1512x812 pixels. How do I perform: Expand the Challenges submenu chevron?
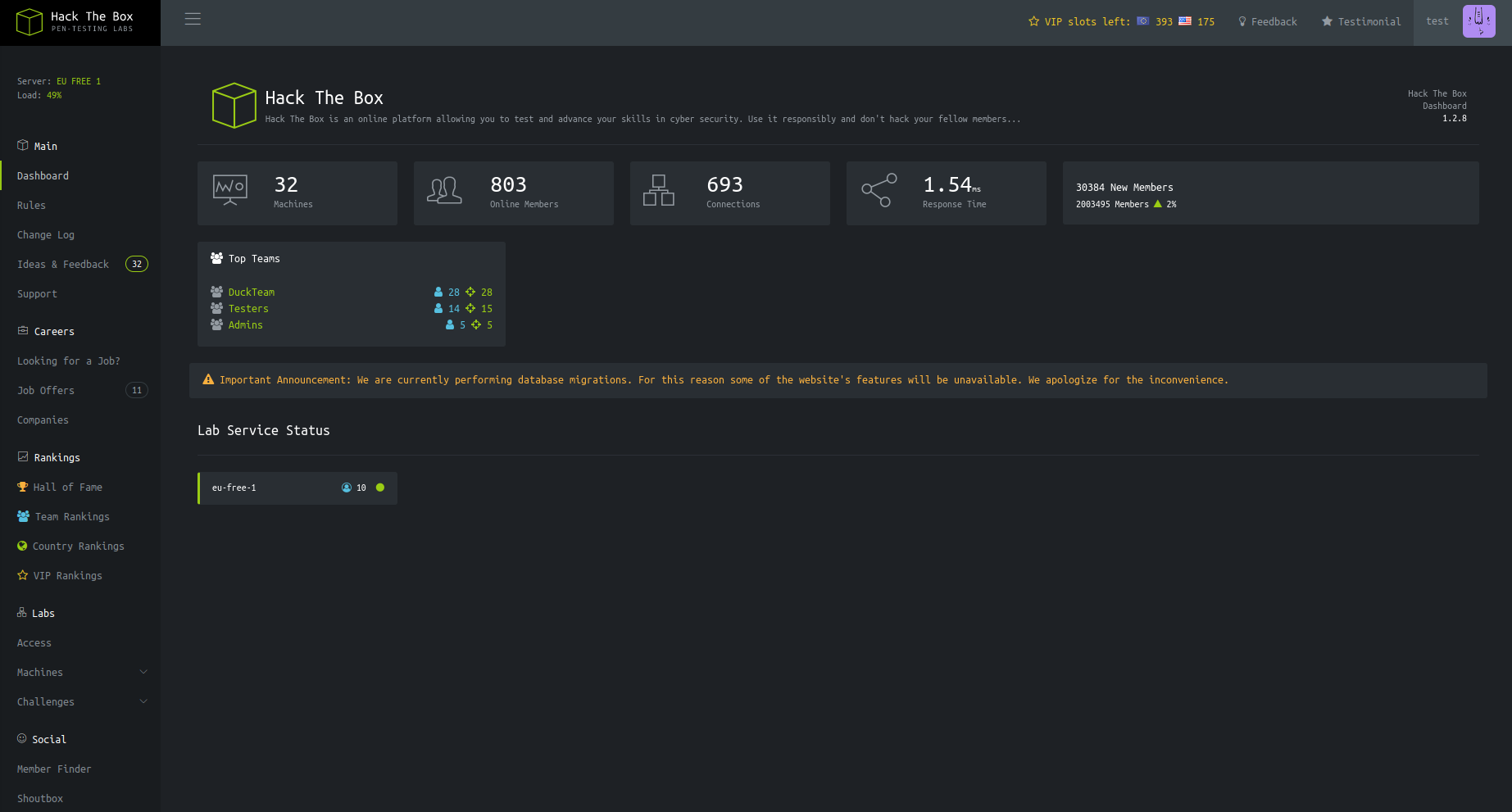click(x=143, y=701)
